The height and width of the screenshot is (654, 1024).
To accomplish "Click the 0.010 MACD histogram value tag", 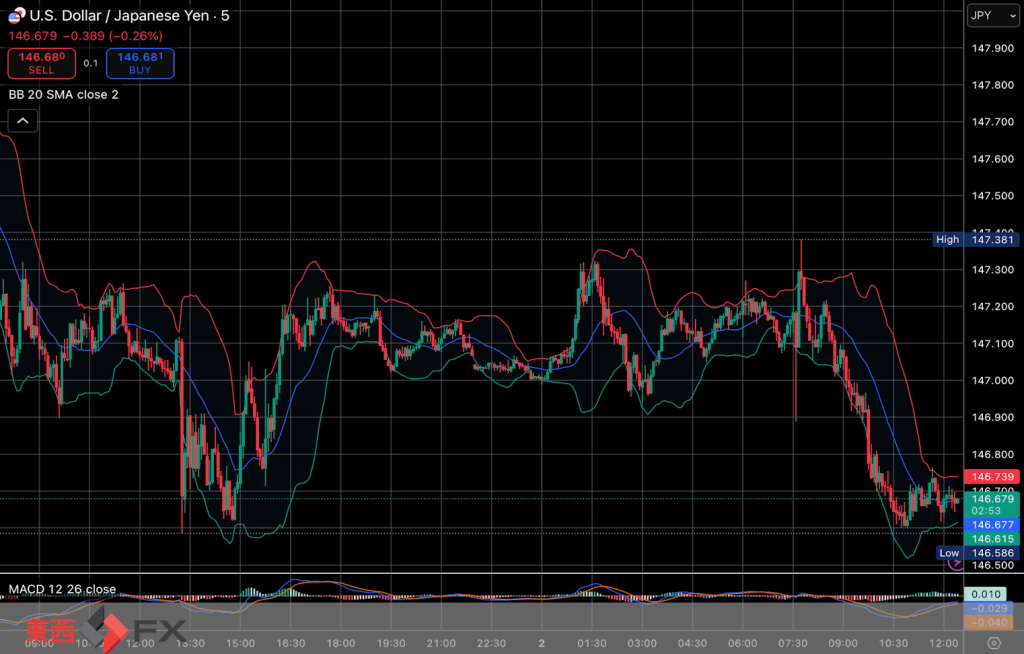I will (991, 594).
